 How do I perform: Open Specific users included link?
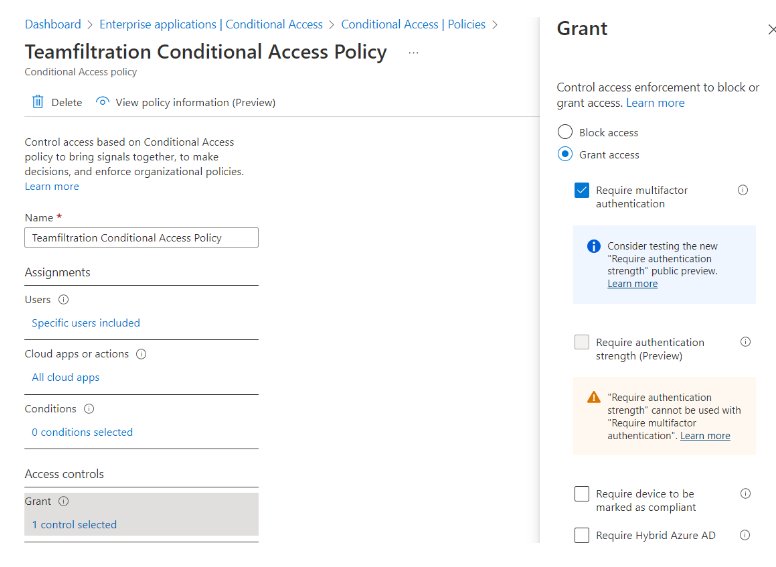(86, 323)
